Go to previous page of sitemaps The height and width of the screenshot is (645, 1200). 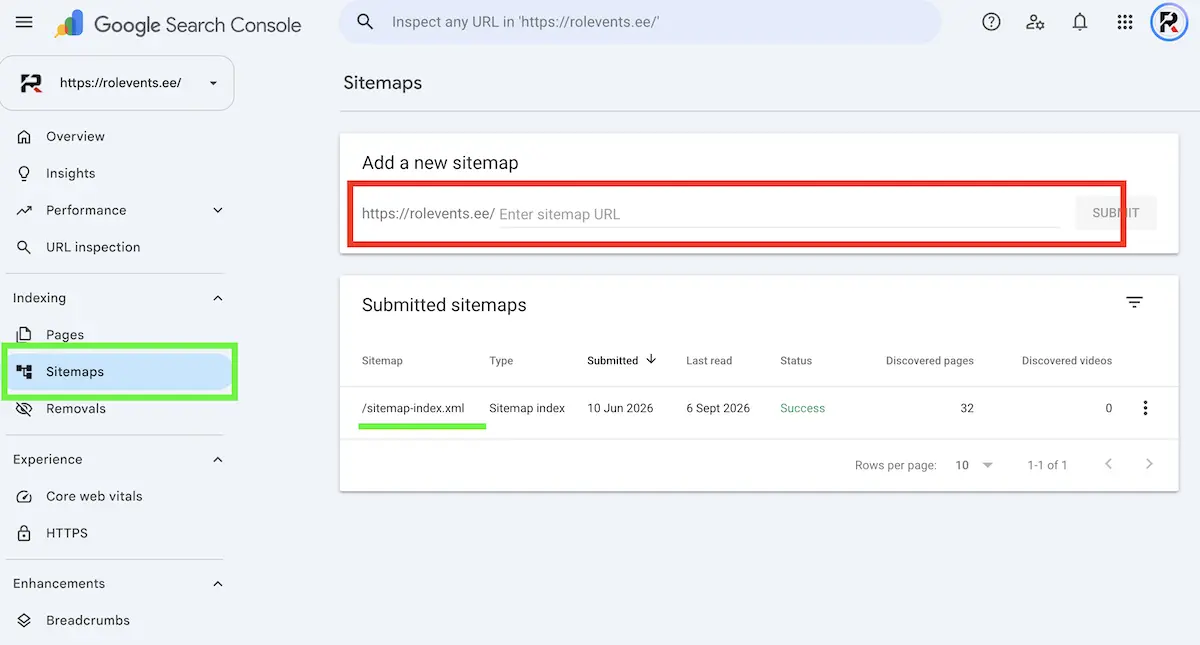tap(1108, 464)
